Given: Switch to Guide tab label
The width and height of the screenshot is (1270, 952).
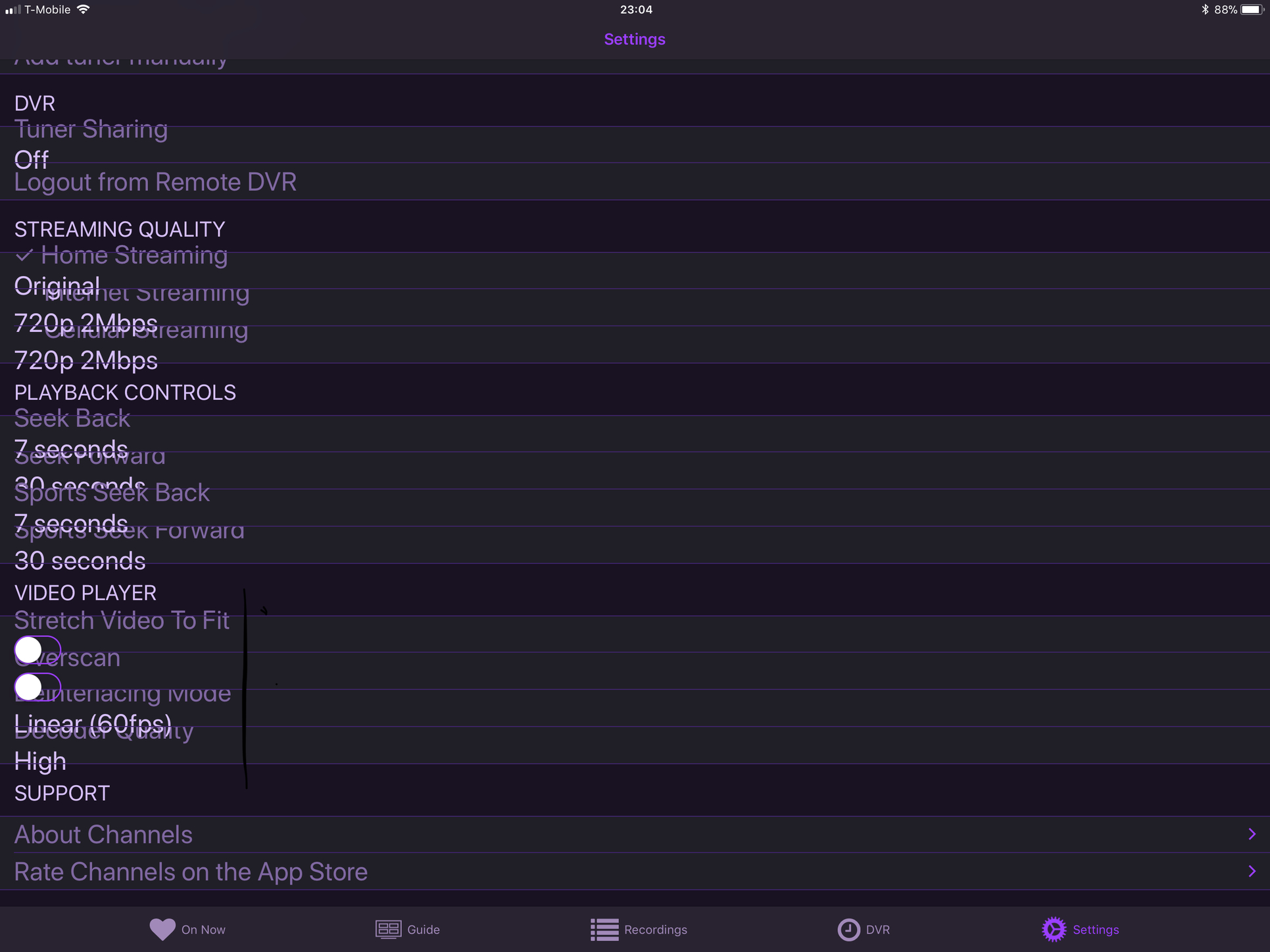Looking at the screenshot, I should pyautogui.click(x=423, y=930).
